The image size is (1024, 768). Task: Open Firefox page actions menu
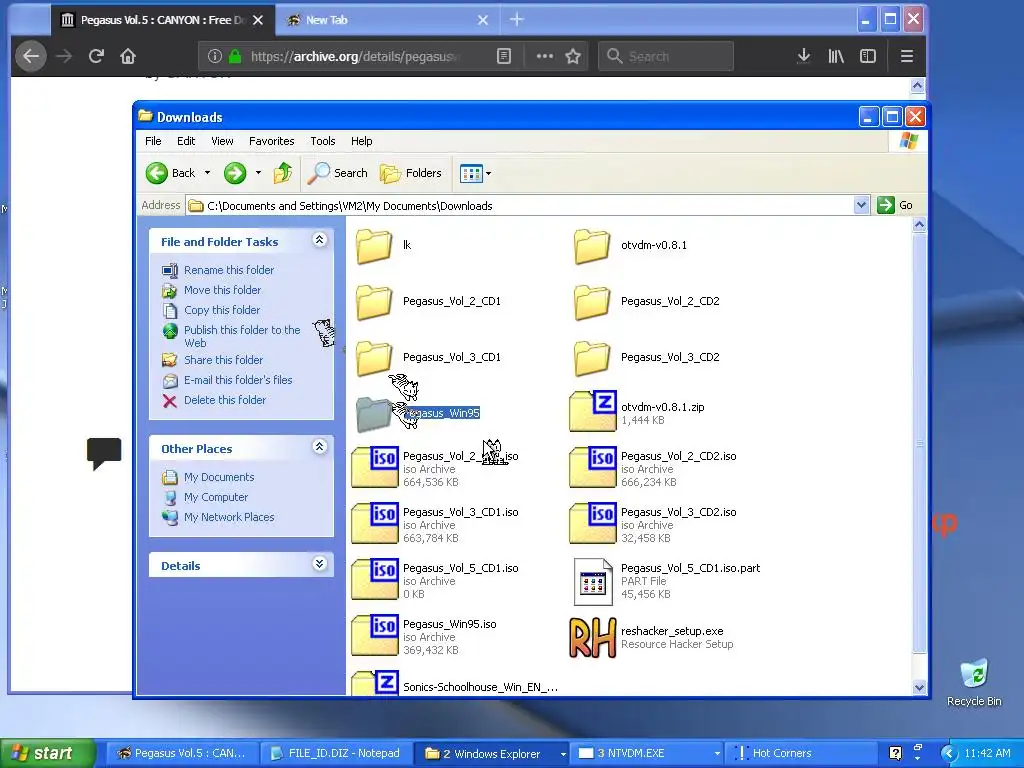click(545, 56)
